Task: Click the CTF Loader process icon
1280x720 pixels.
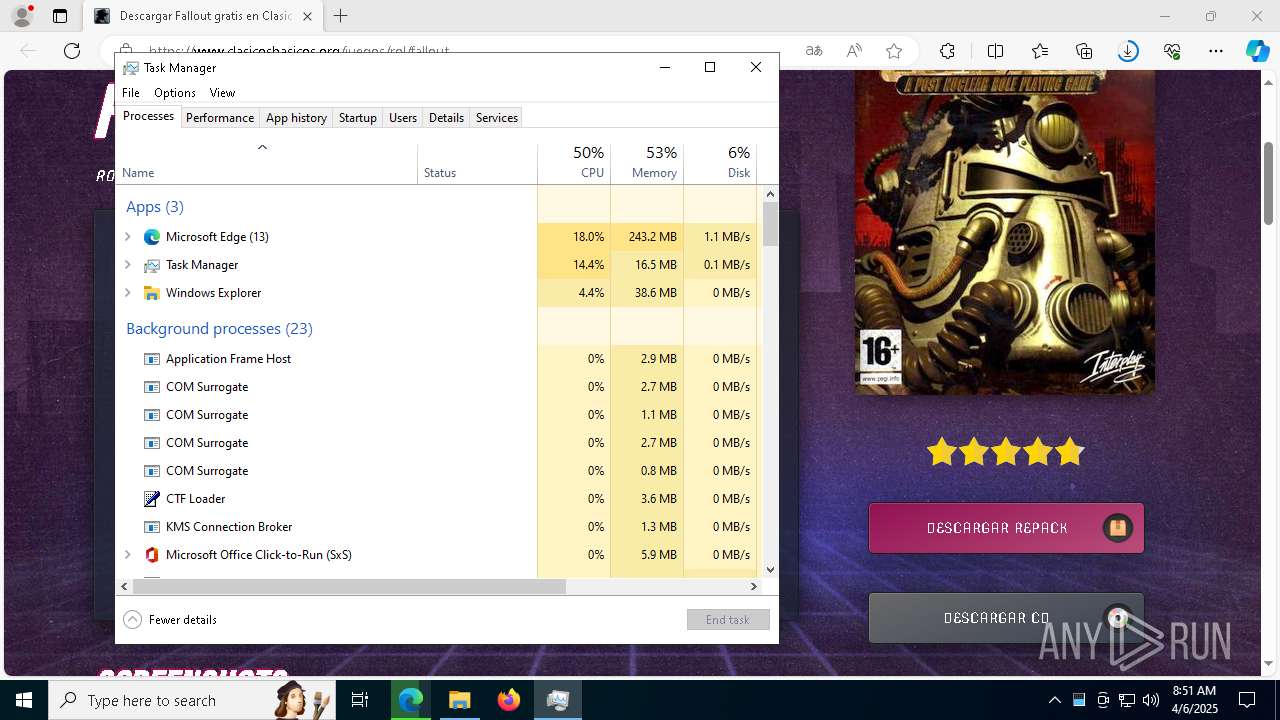Action: coord(152,499)
